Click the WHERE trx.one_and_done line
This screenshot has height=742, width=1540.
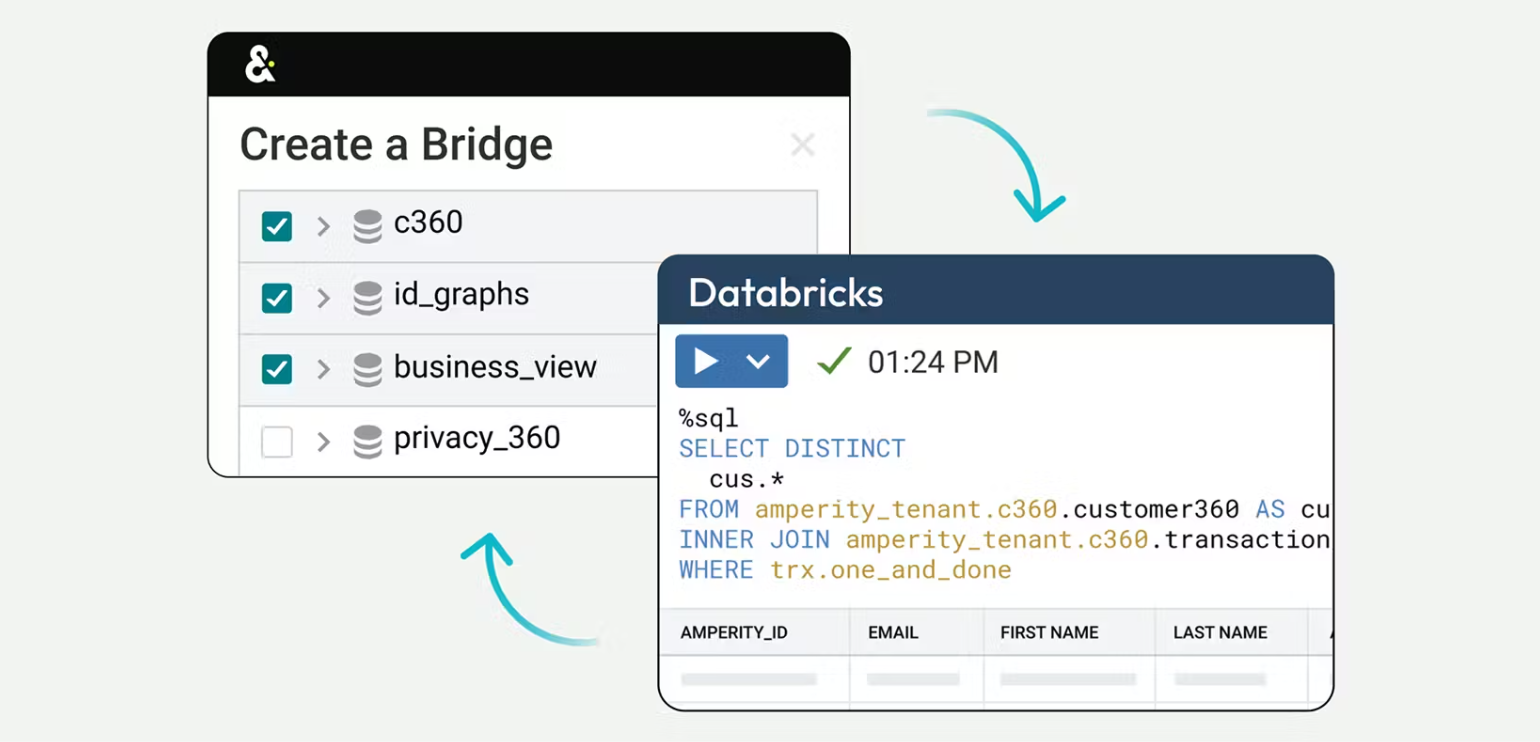pos(845,570)
